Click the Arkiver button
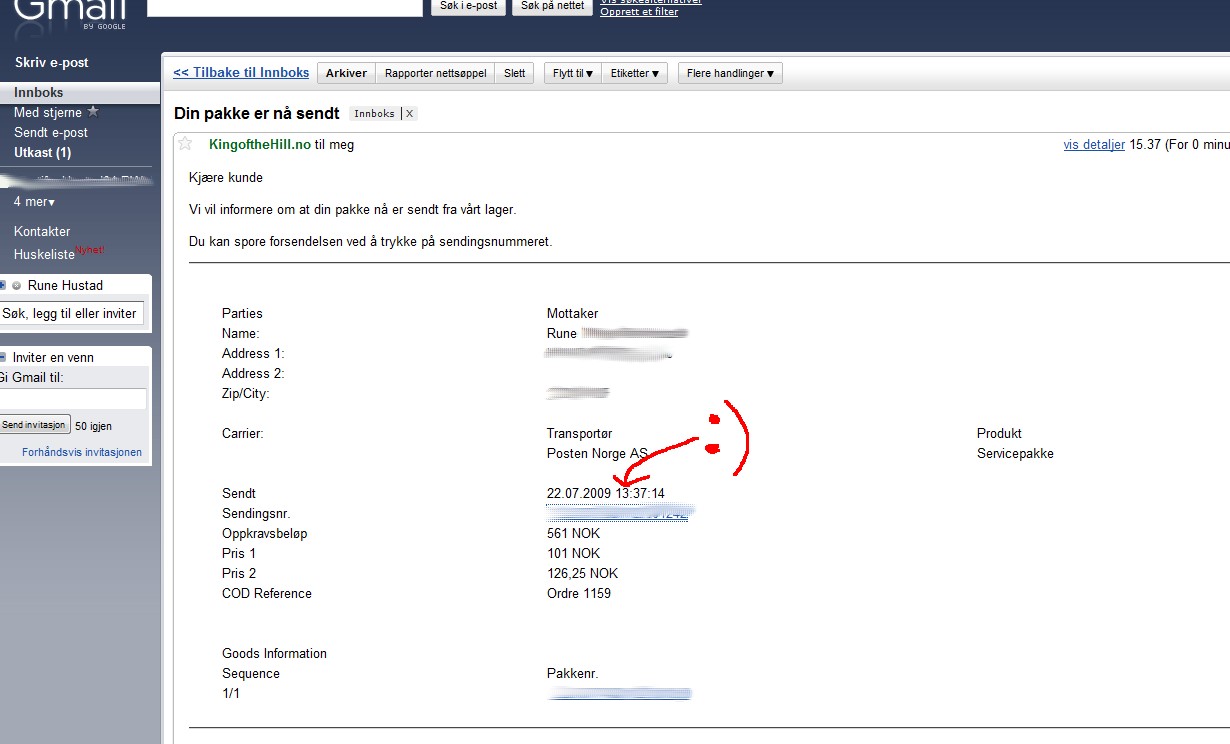 coord(346,73)
